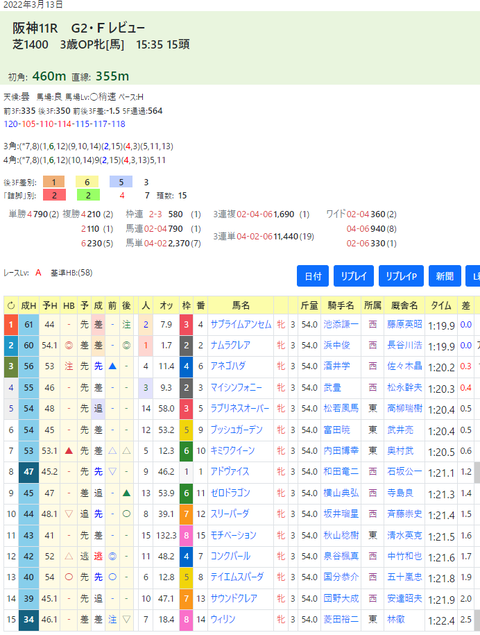Click the blue swatch labeled 5

pyautogui.click(x=121, y=182)
